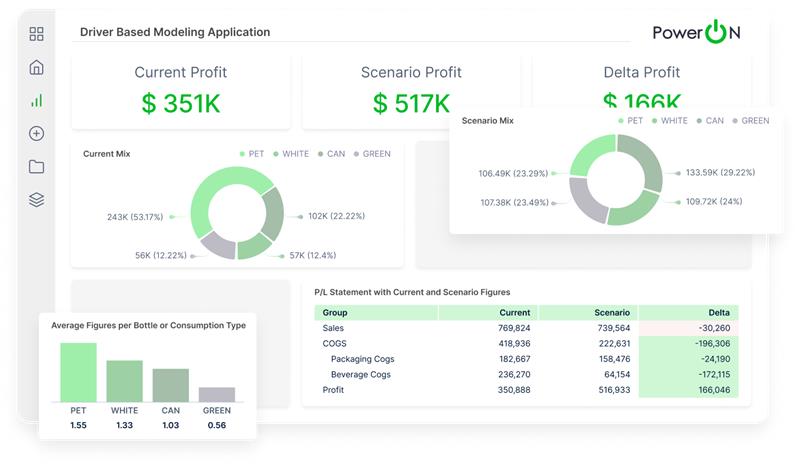Screen dimensions: 800x466
Task: Expand the COGS row in P/L table
Action: pos(334,343)
